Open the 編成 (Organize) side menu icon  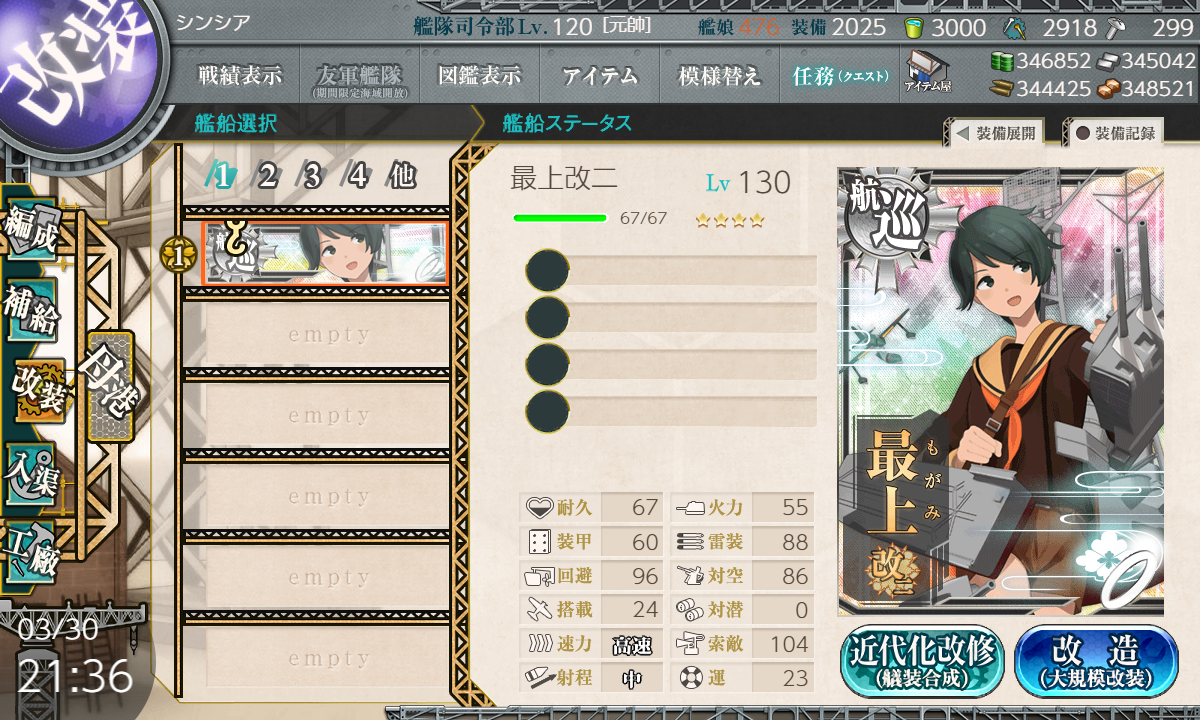pos(32,232)
